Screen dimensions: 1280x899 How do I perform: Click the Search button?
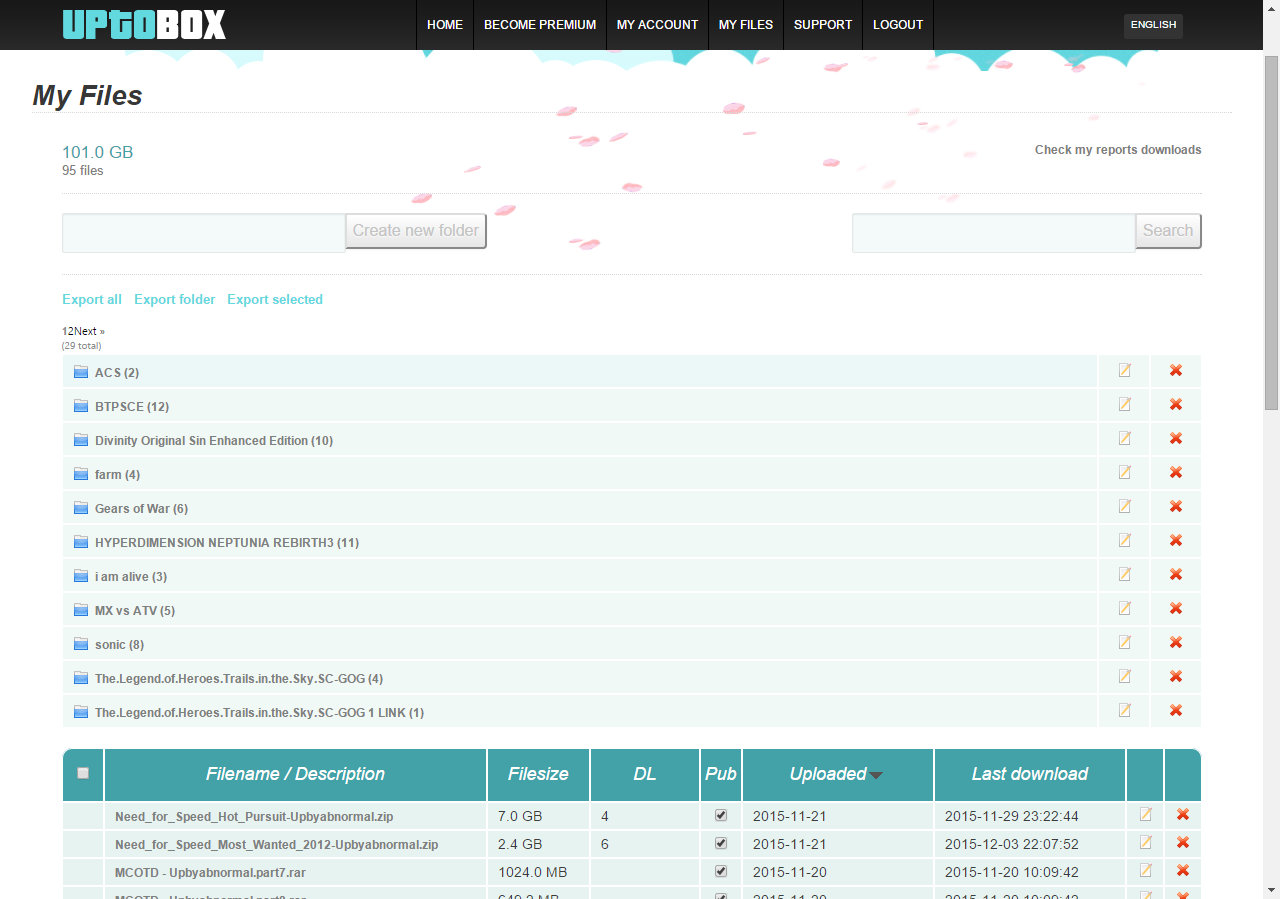tap(1168, 231)
